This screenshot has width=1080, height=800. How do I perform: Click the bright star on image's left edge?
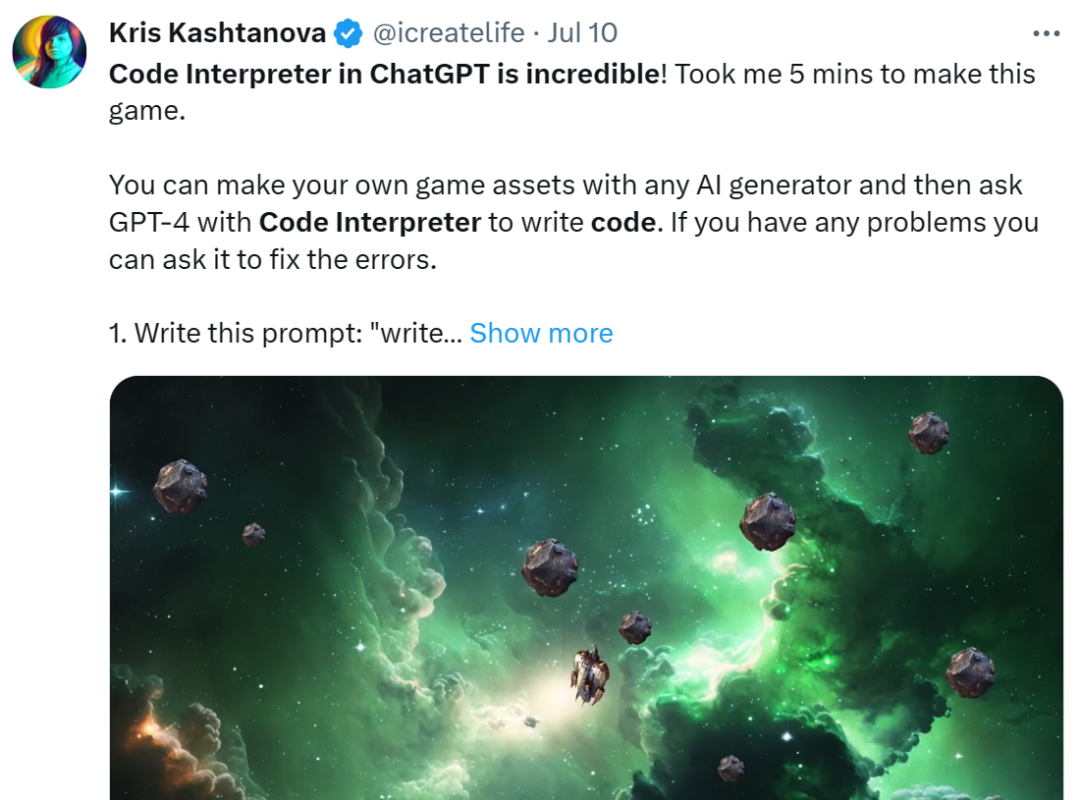[x=118, y=491]
